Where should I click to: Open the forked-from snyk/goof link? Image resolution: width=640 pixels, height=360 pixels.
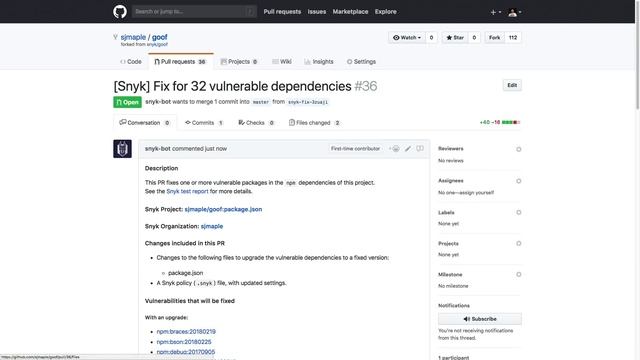157,44
